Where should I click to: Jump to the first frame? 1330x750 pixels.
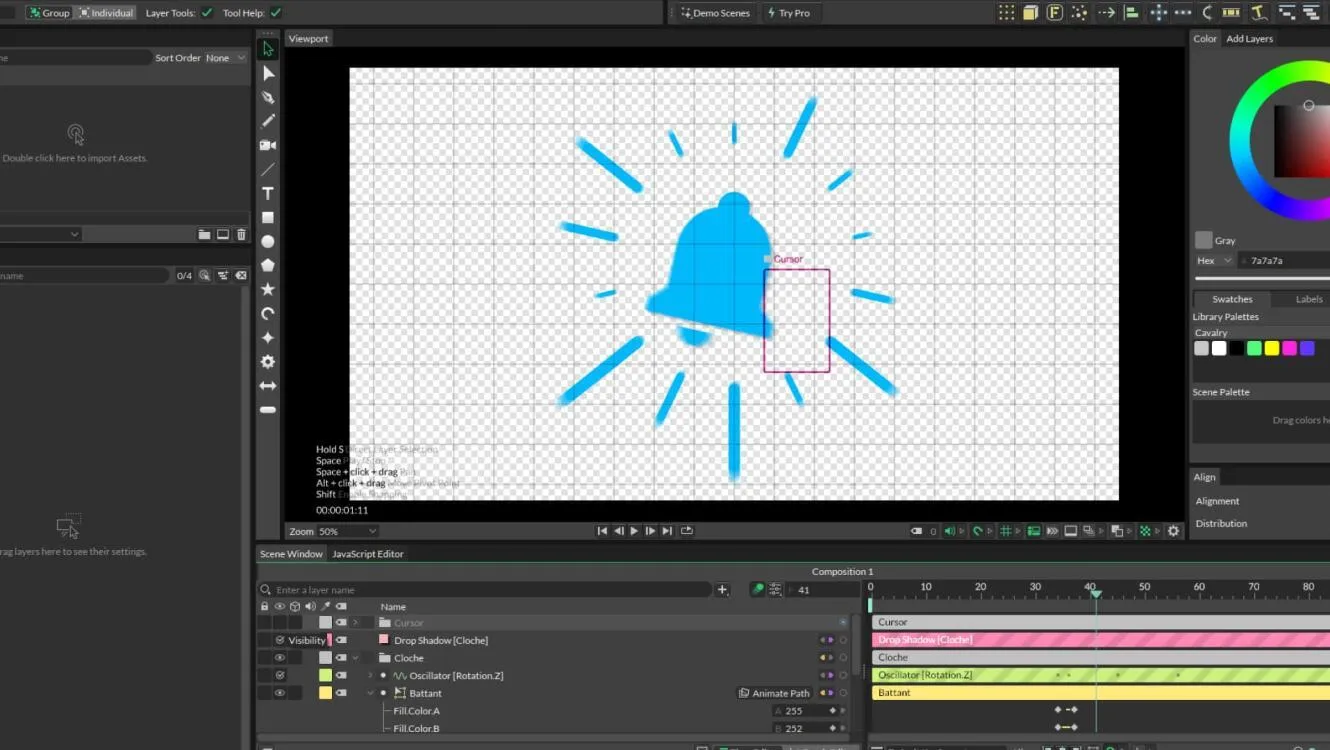pyautogui.click(x=602, y=531)
